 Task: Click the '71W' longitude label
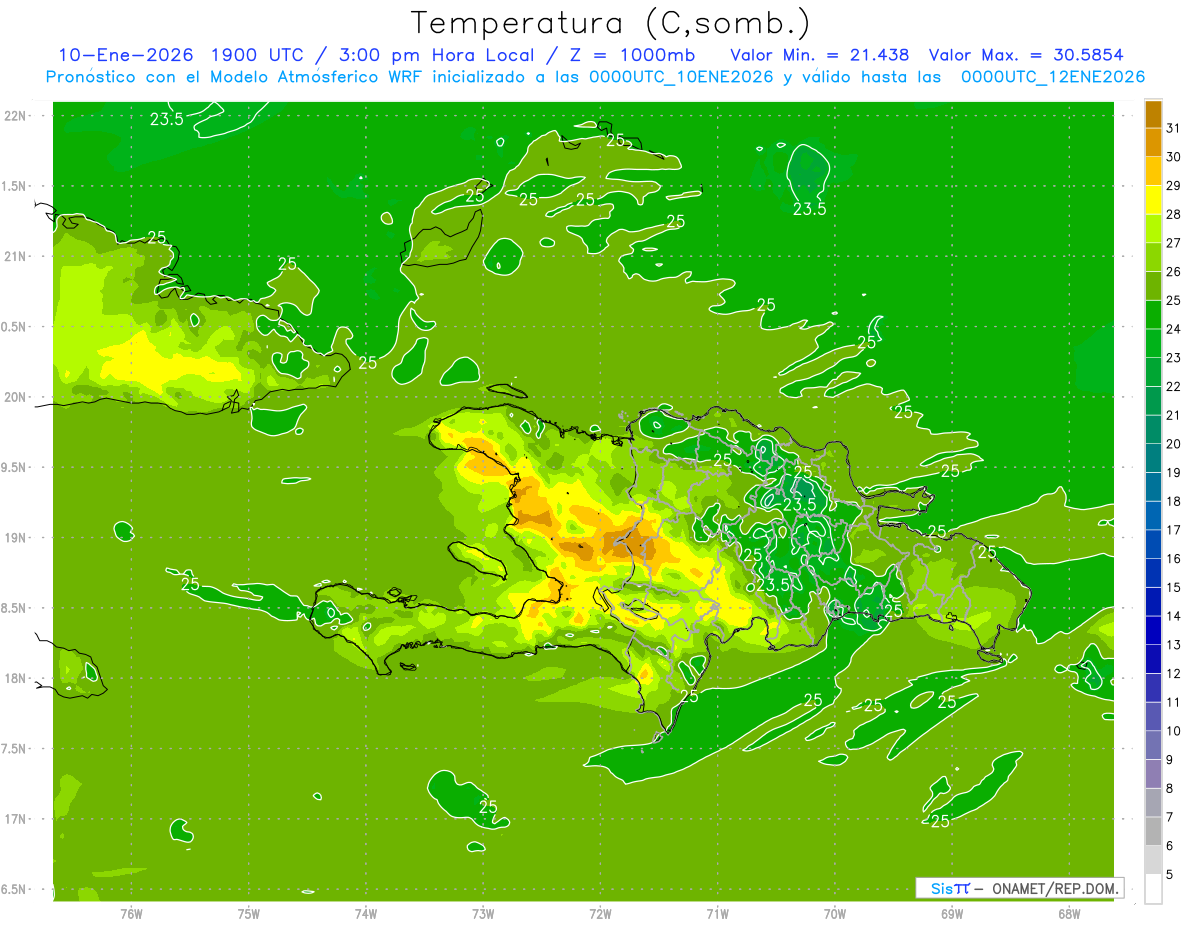pos(717,914)
